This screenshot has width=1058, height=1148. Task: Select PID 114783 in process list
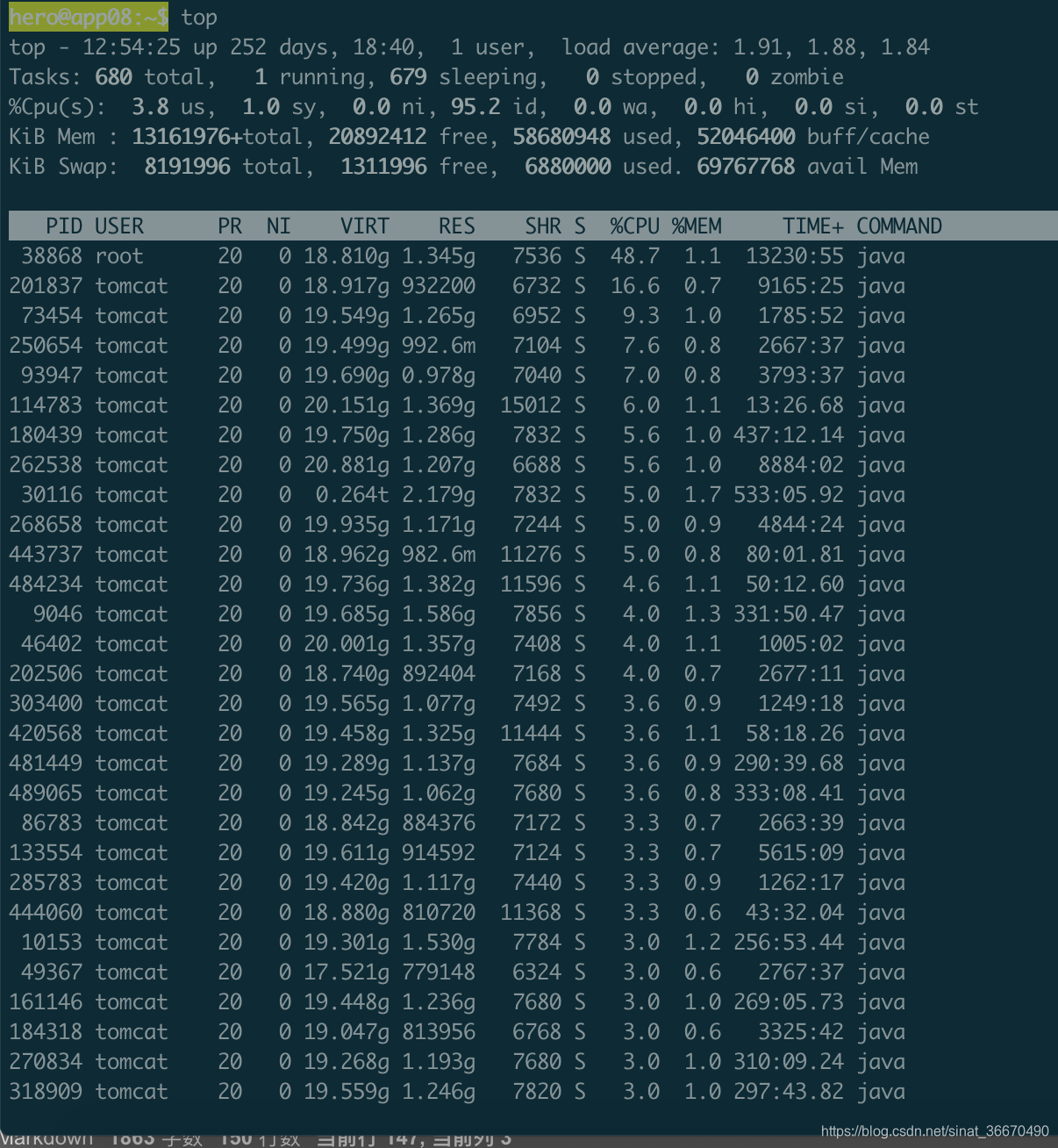pyautogui.click(x=46, y=405)
